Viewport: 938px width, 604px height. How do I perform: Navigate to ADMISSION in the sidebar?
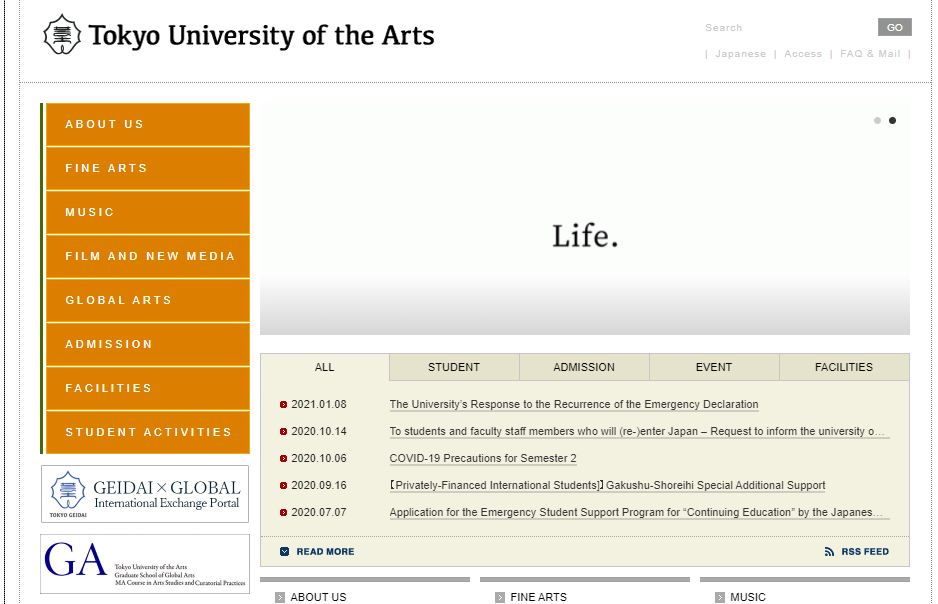(148, 344)
